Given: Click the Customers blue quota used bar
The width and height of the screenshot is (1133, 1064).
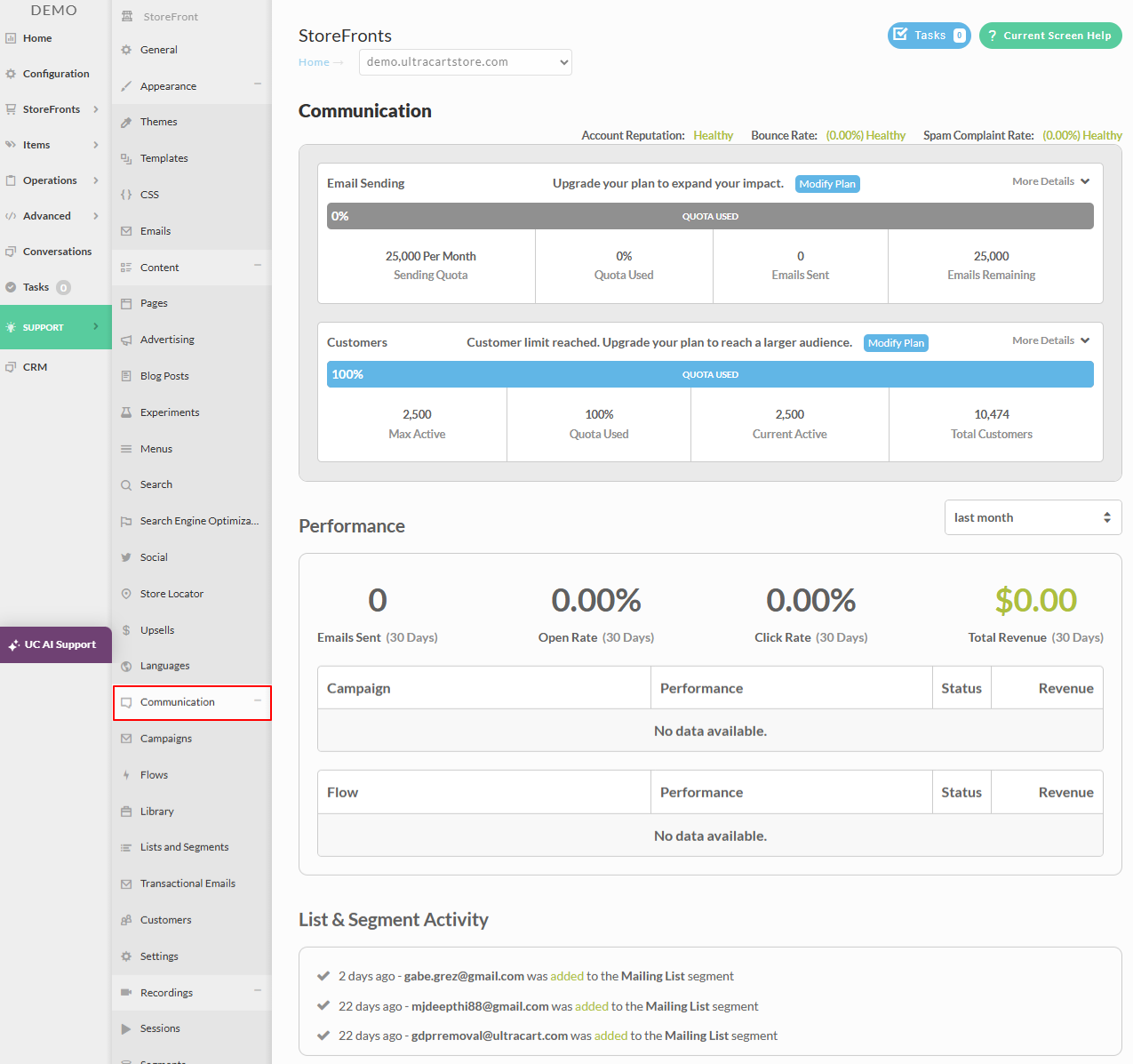Looking at the screenshot, I should (710, 374).
